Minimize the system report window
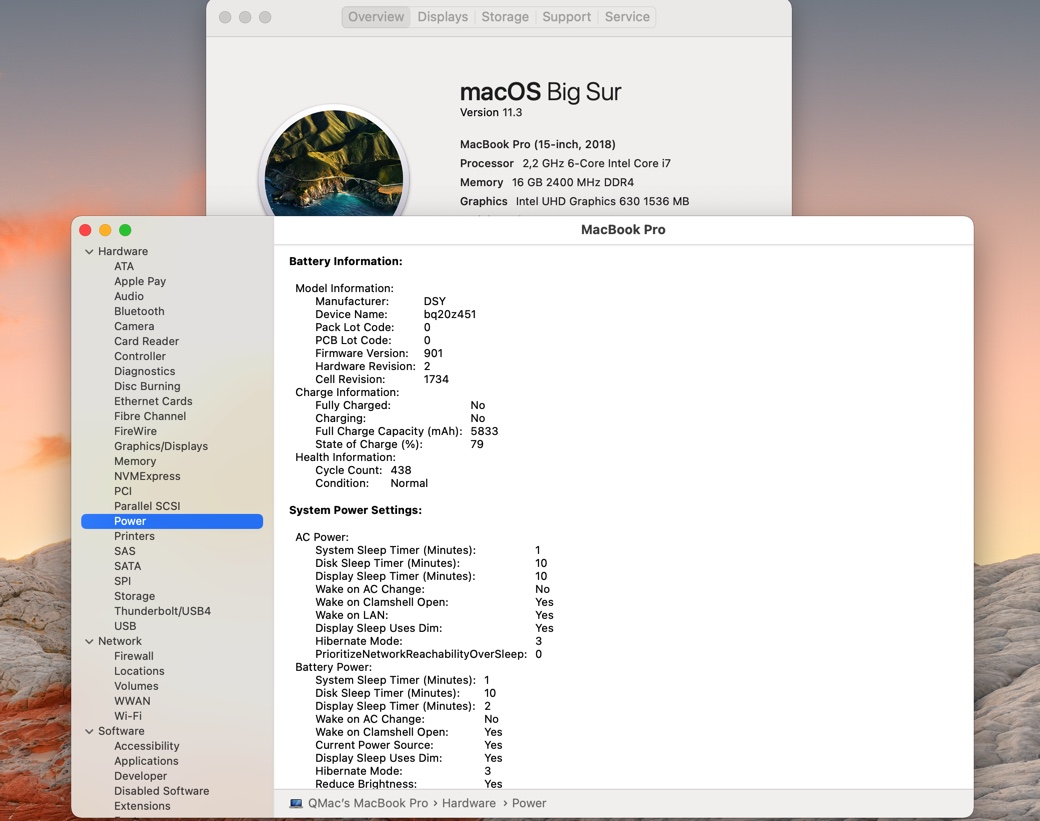 pyautogui.click(x=105, y=230)
